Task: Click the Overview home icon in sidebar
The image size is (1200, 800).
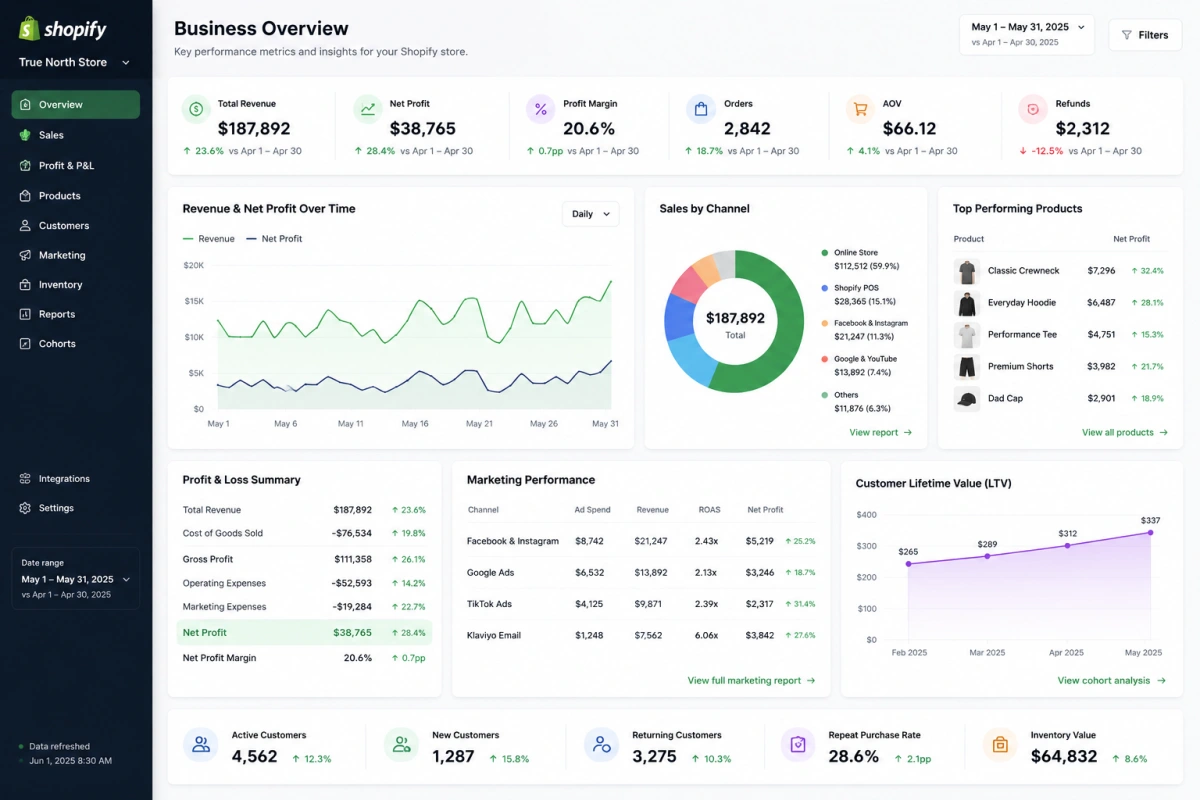Action: click(25, 105)
